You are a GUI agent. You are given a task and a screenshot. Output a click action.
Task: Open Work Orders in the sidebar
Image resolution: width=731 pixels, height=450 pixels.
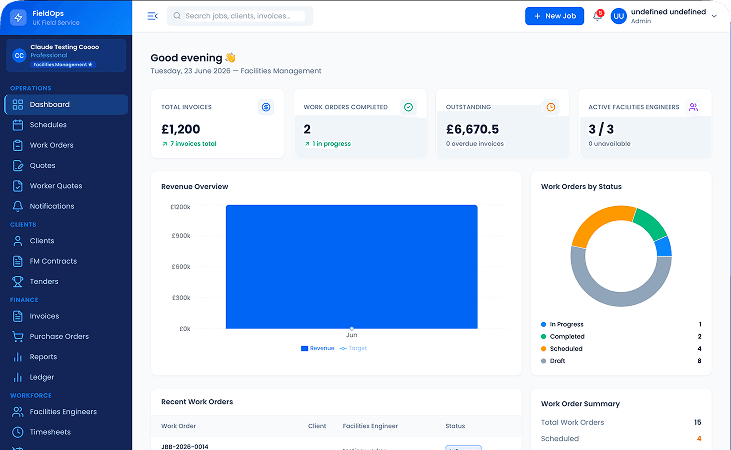click(66, 145)
